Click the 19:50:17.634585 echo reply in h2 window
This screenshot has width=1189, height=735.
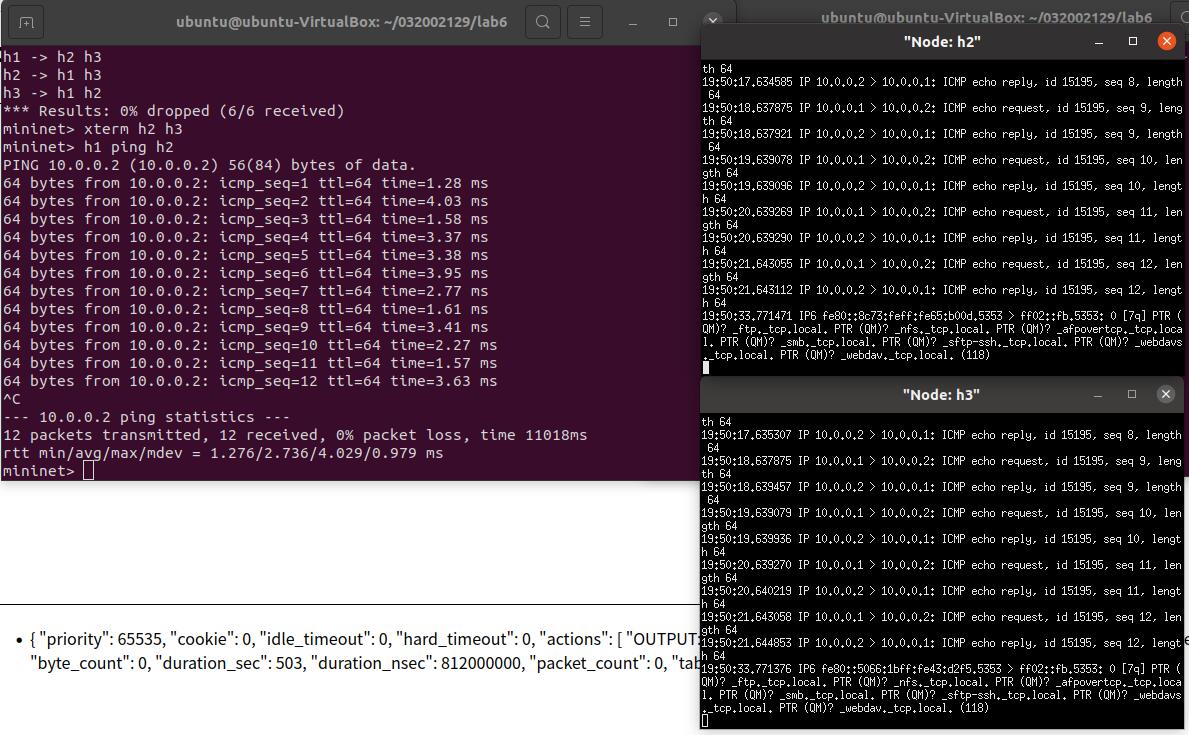click(942, 88)
